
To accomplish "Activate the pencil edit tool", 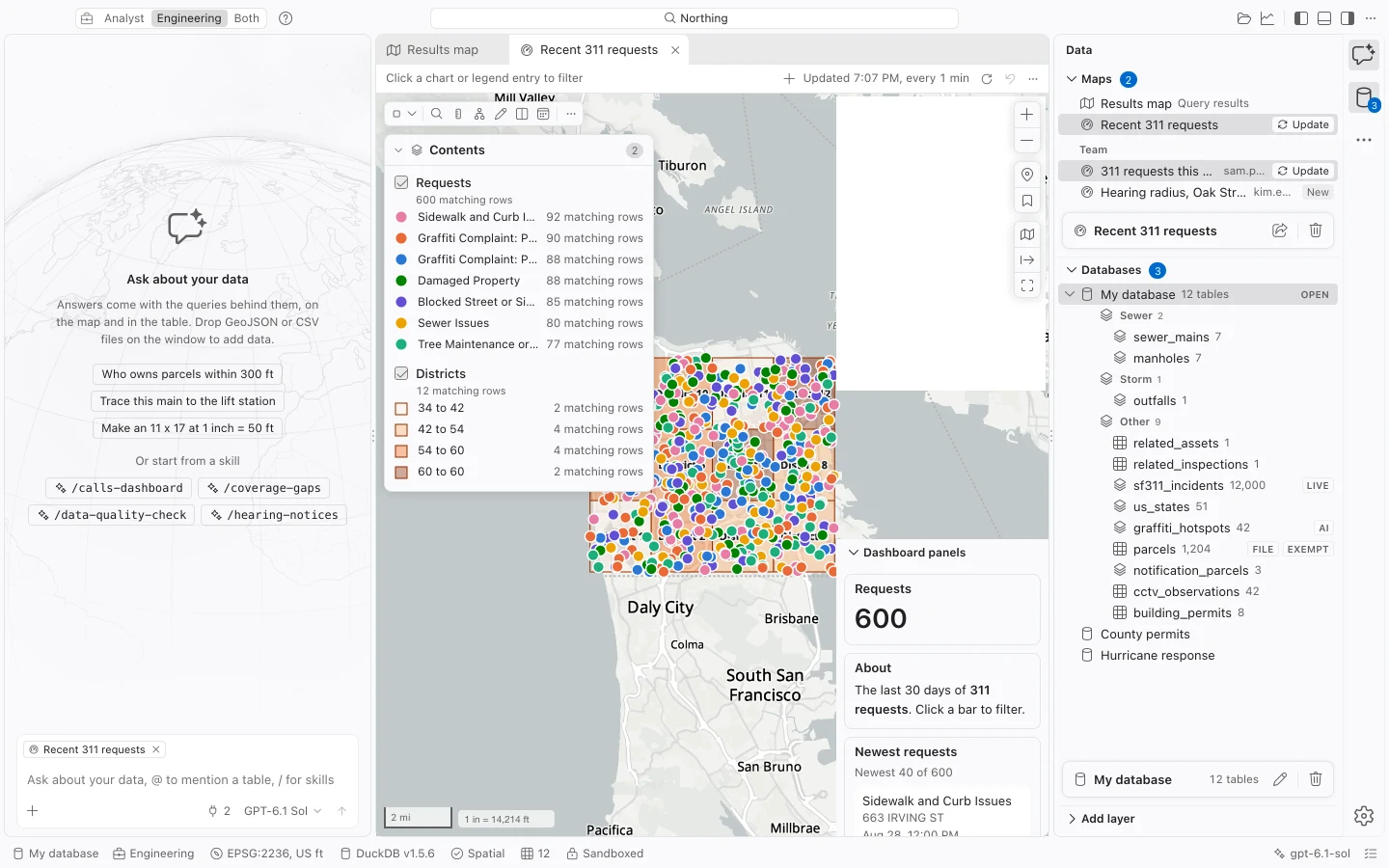I will coord(501,114).
